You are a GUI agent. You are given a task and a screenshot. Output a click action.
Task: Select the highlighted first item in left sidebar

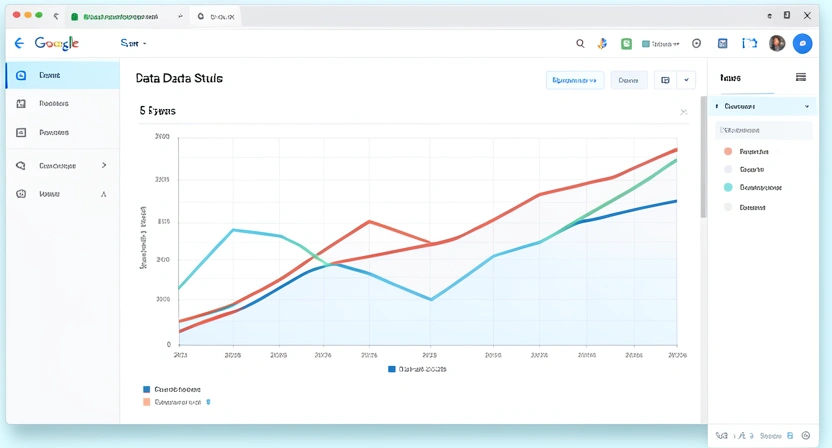click(60, 75)
